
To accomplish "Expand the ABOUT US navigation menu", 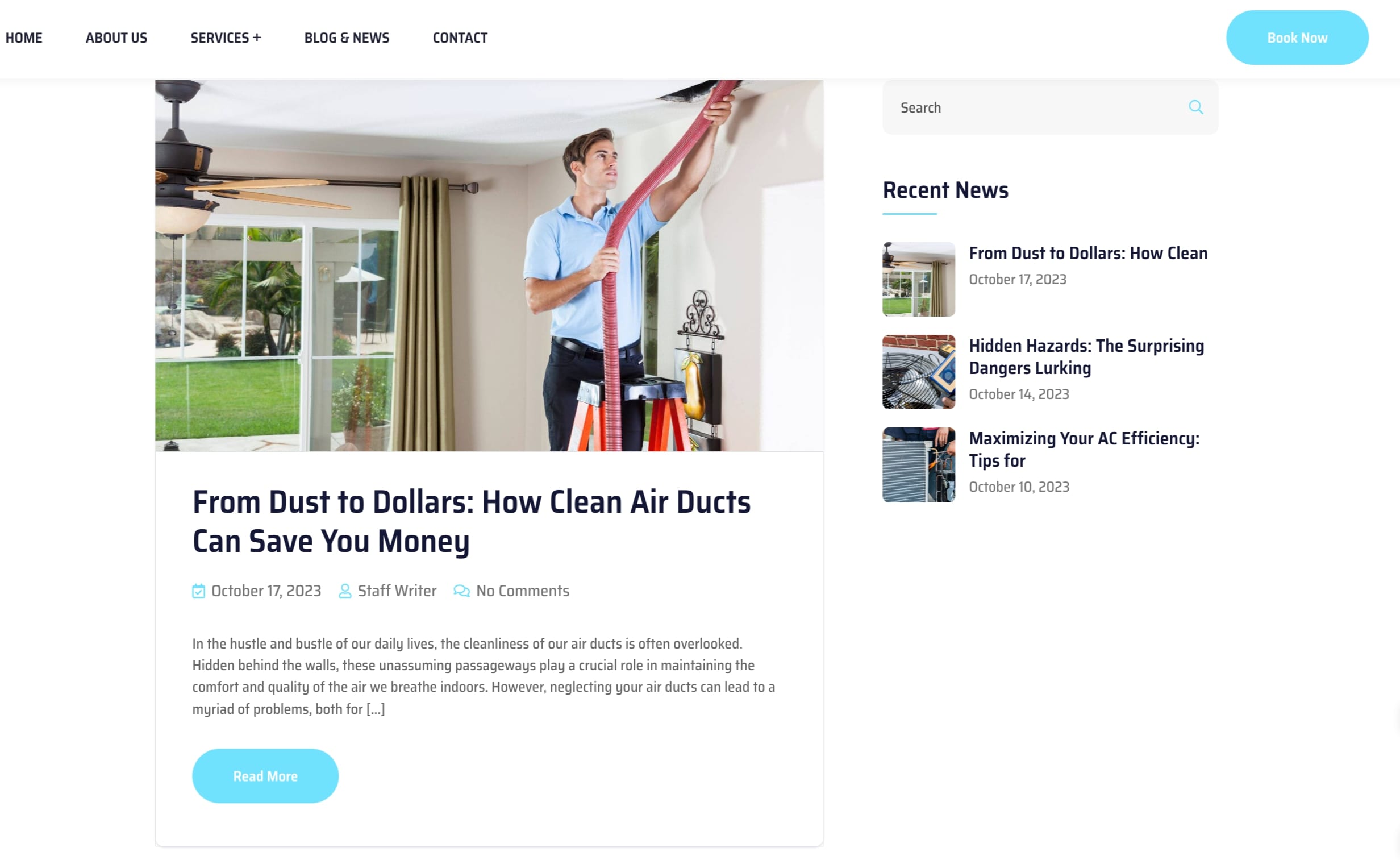I will 116,38.
